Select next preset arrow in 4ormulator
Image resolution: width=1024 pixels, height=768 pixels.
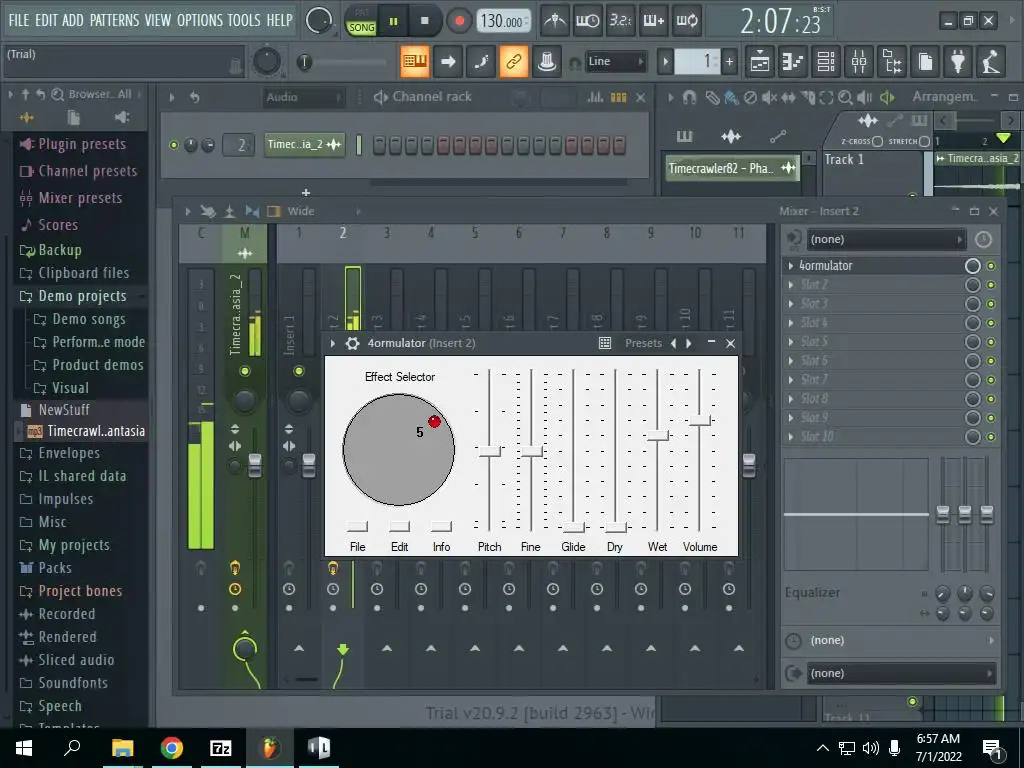688,344
